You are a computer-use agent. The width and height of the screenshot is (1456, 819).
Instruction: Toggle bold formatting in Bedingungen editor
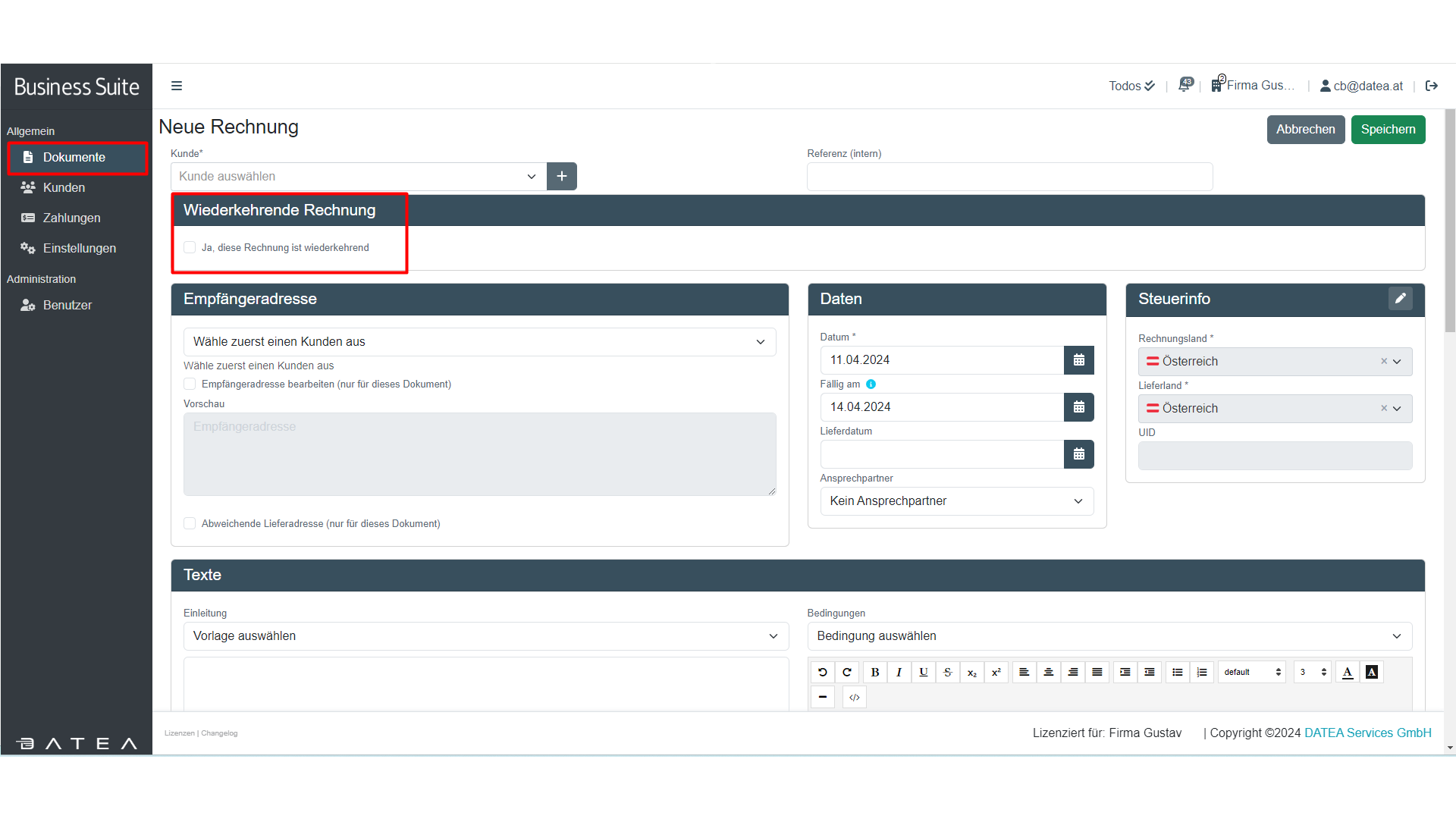tap(874, 672)
